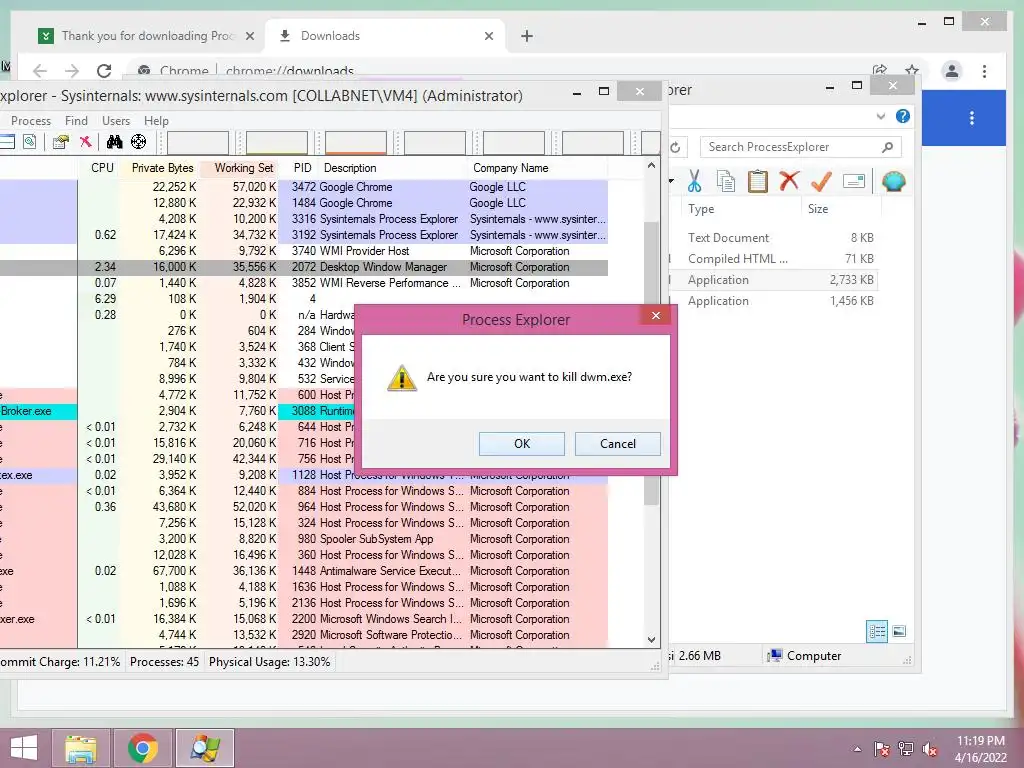Select the Microsoft Software Protection row
This screenshot has width=1024, height=768.
click(304, 635)
